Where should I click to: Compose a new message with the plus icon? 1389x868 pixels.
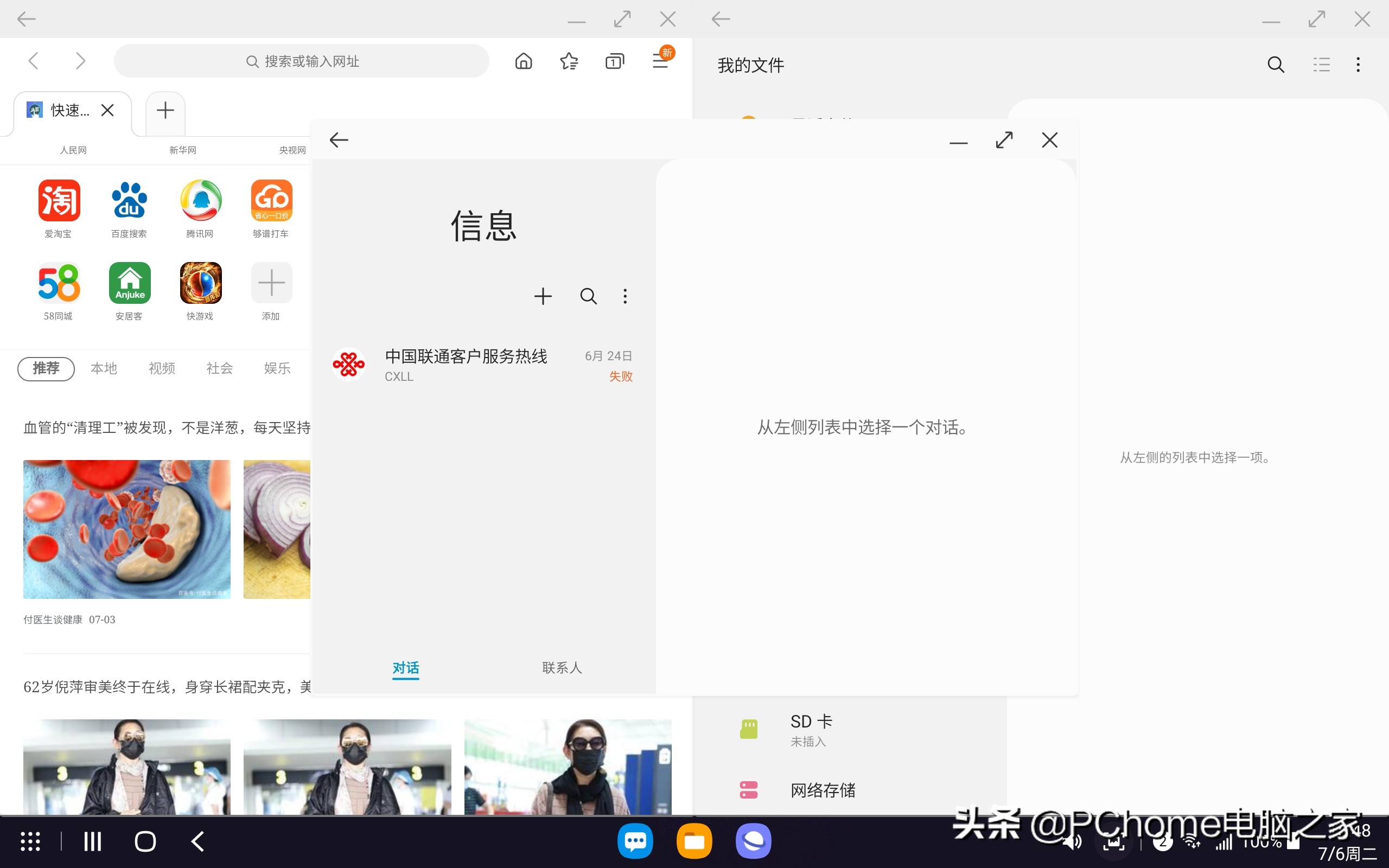tap(543, 296)
